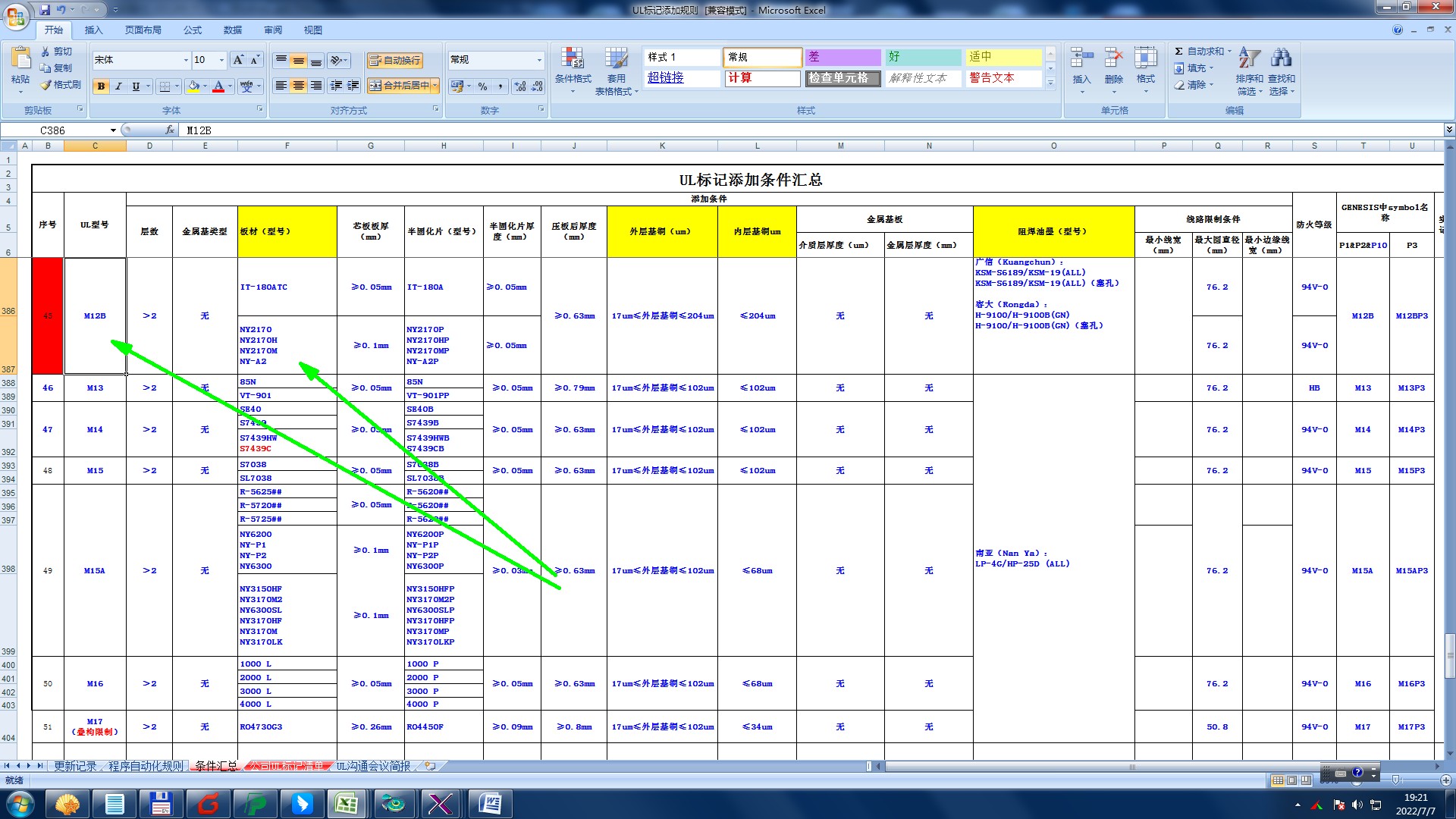Click the increase font size icon

coord(238,60)
